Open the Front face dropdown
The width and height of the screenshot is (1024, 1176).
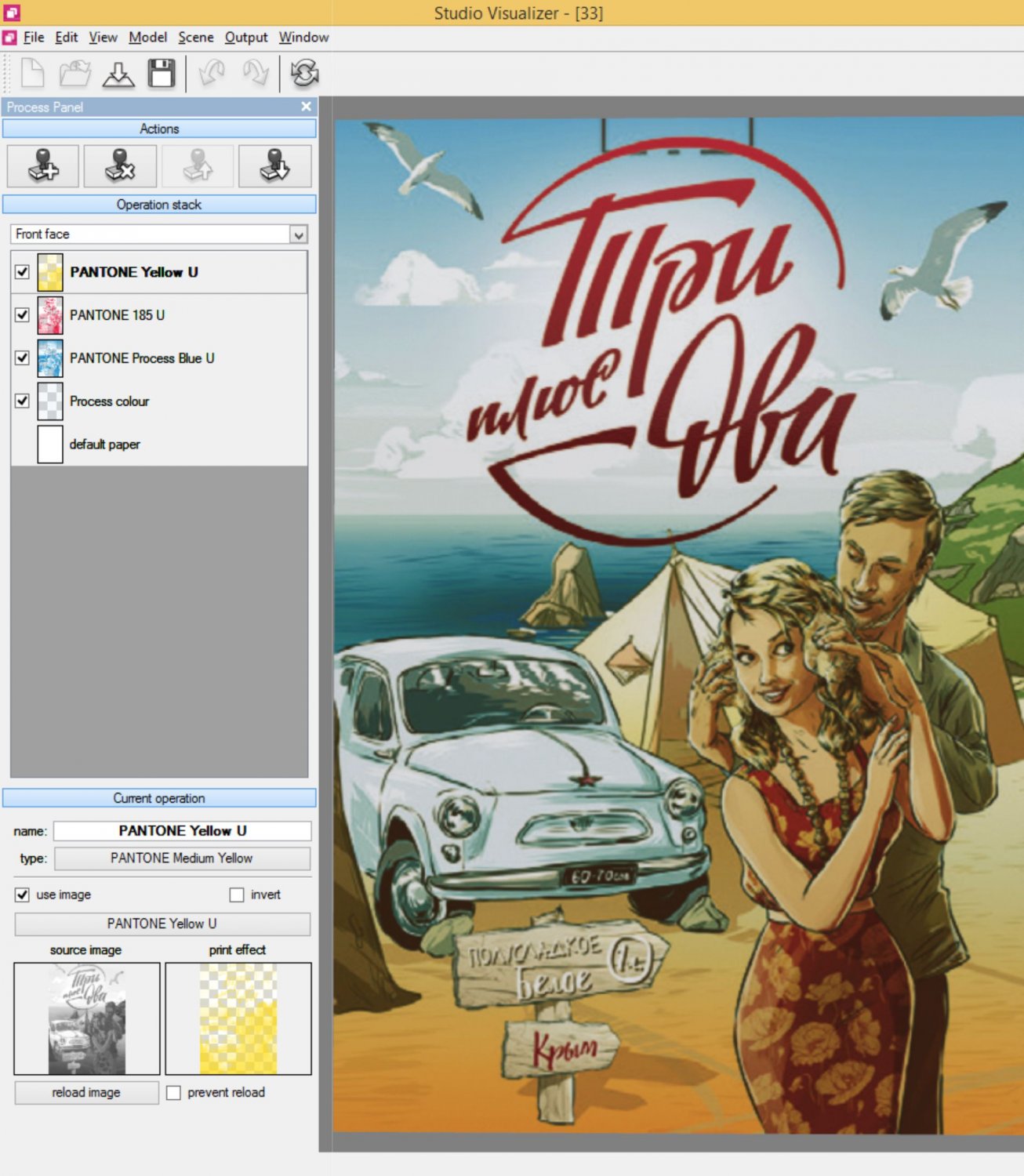[159, 234]
